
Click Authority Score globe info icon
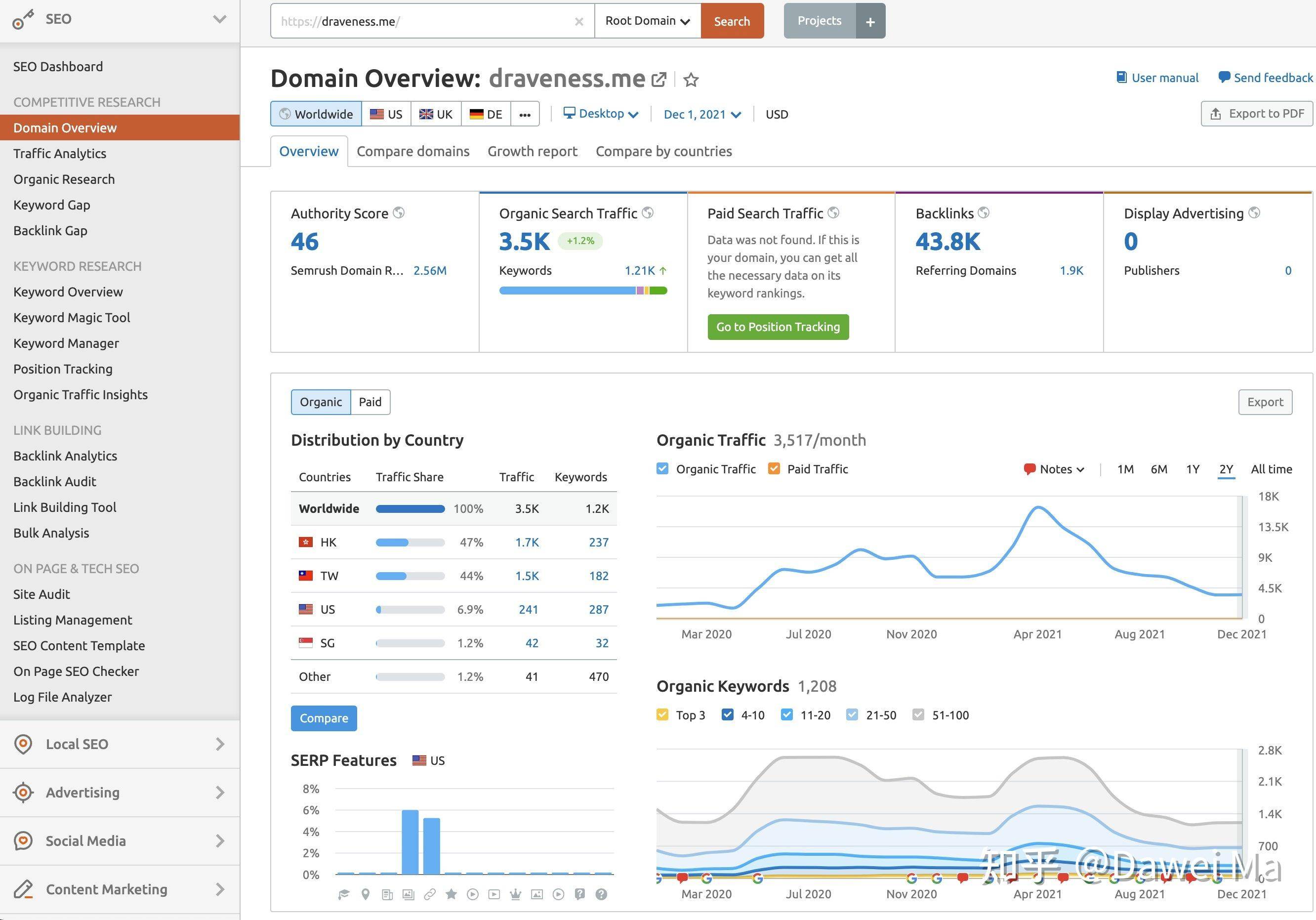399,212
